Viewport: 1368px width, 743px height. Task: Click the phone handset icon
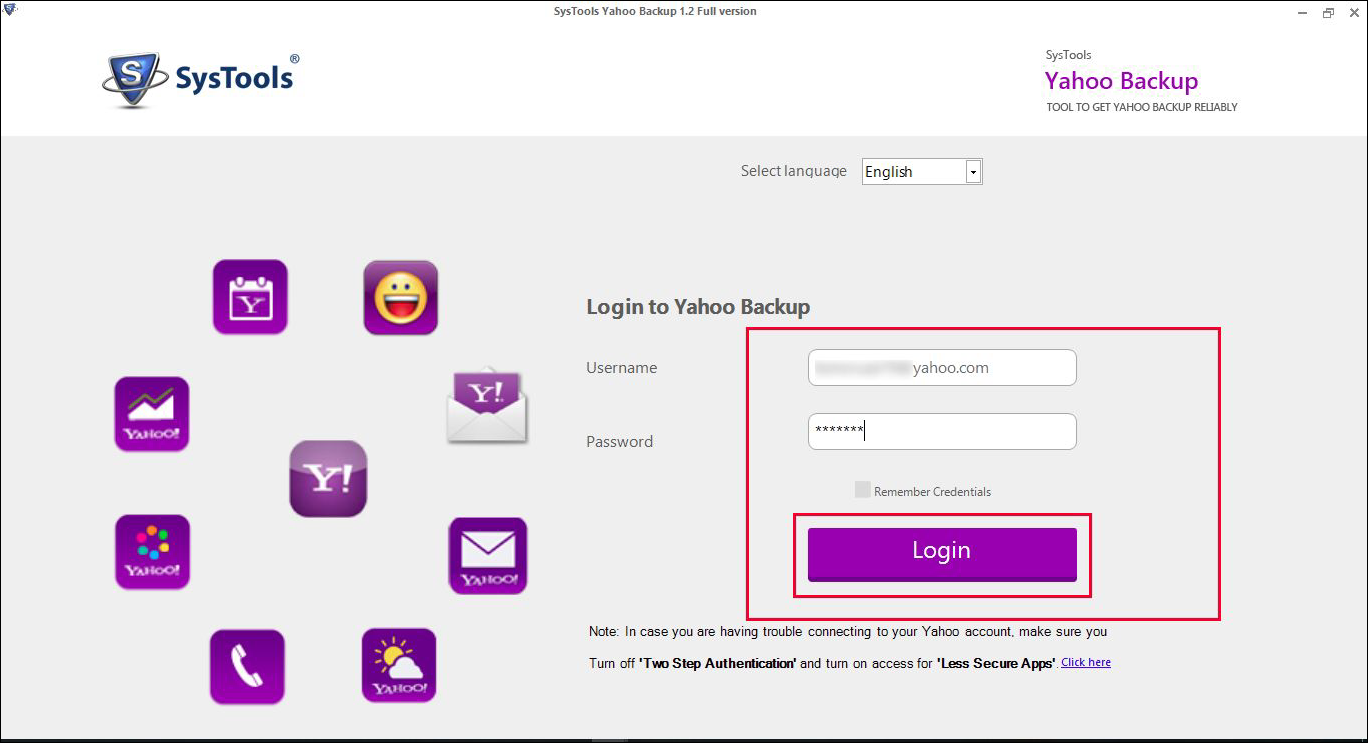point(247,667)
